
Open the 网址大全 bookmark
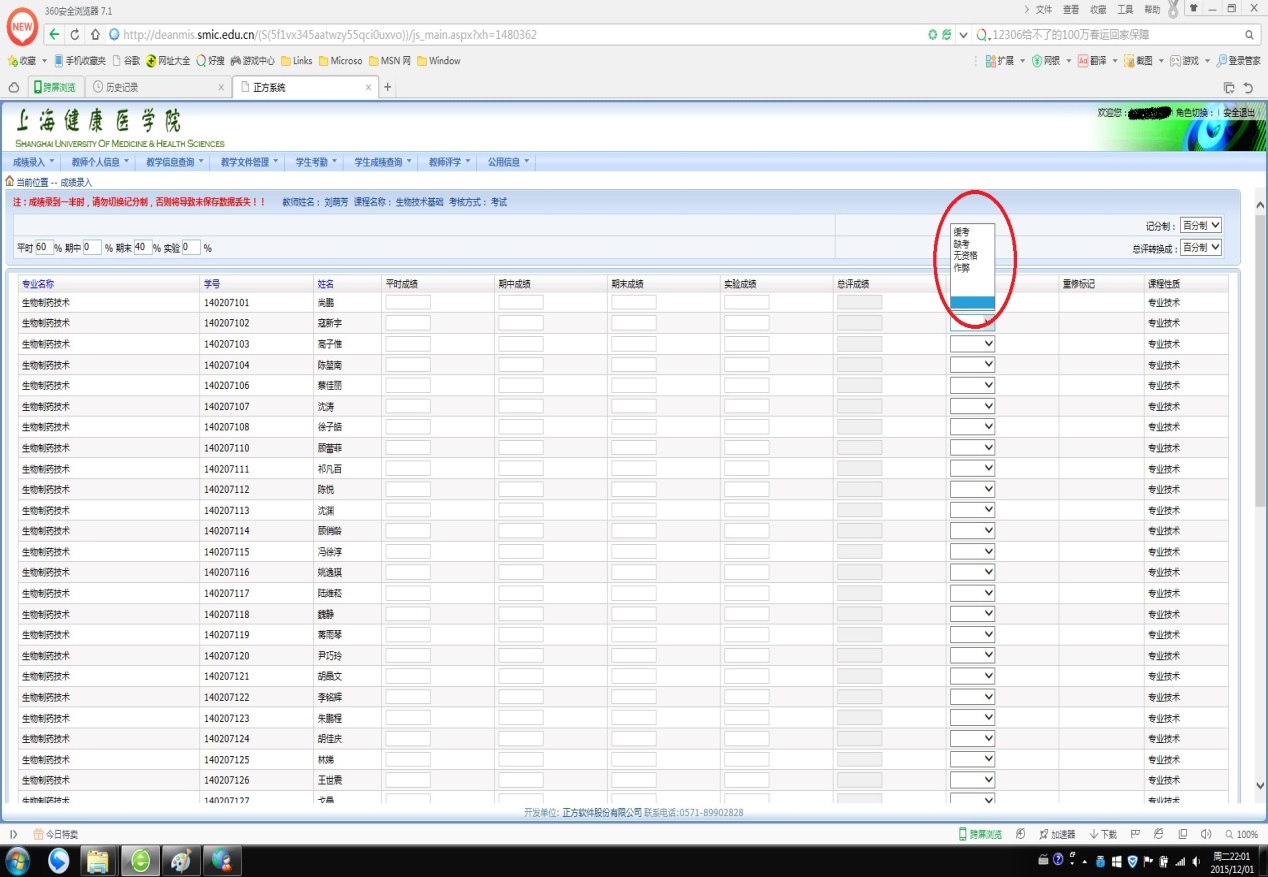(x=168, y=61)
